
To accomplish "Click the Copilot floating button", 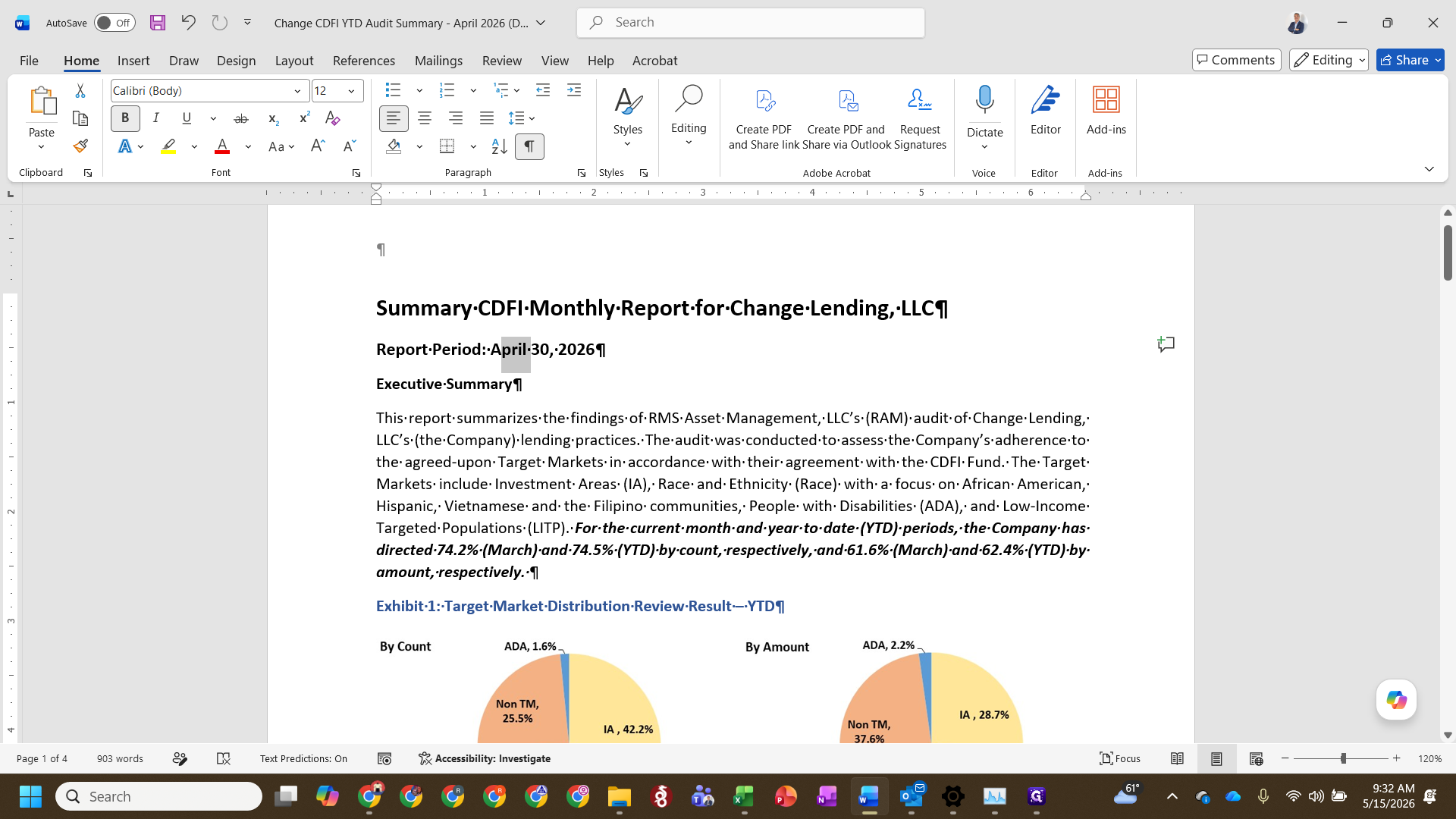I will [1396, 699].
